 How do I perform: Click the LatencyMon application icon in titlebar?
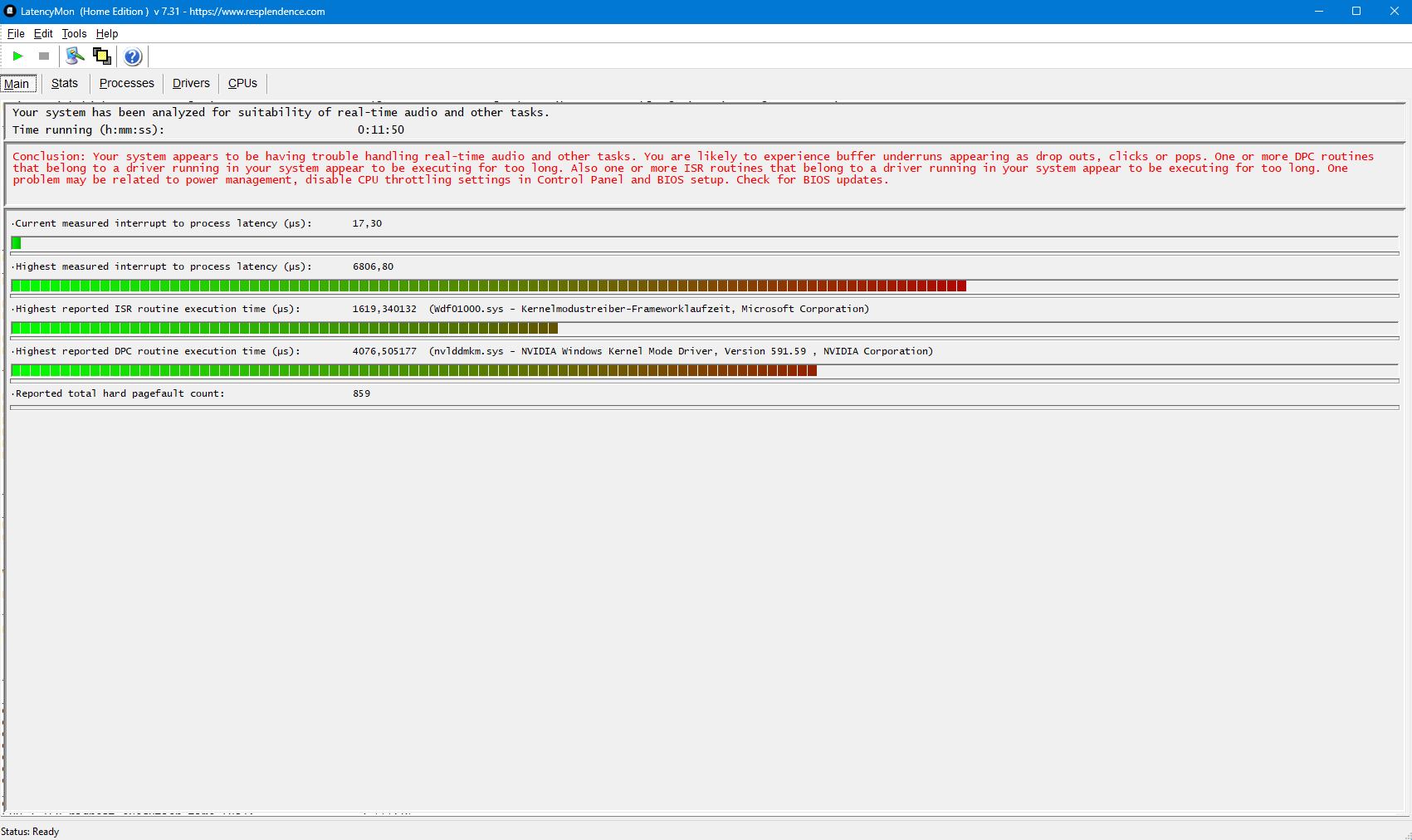9,12
